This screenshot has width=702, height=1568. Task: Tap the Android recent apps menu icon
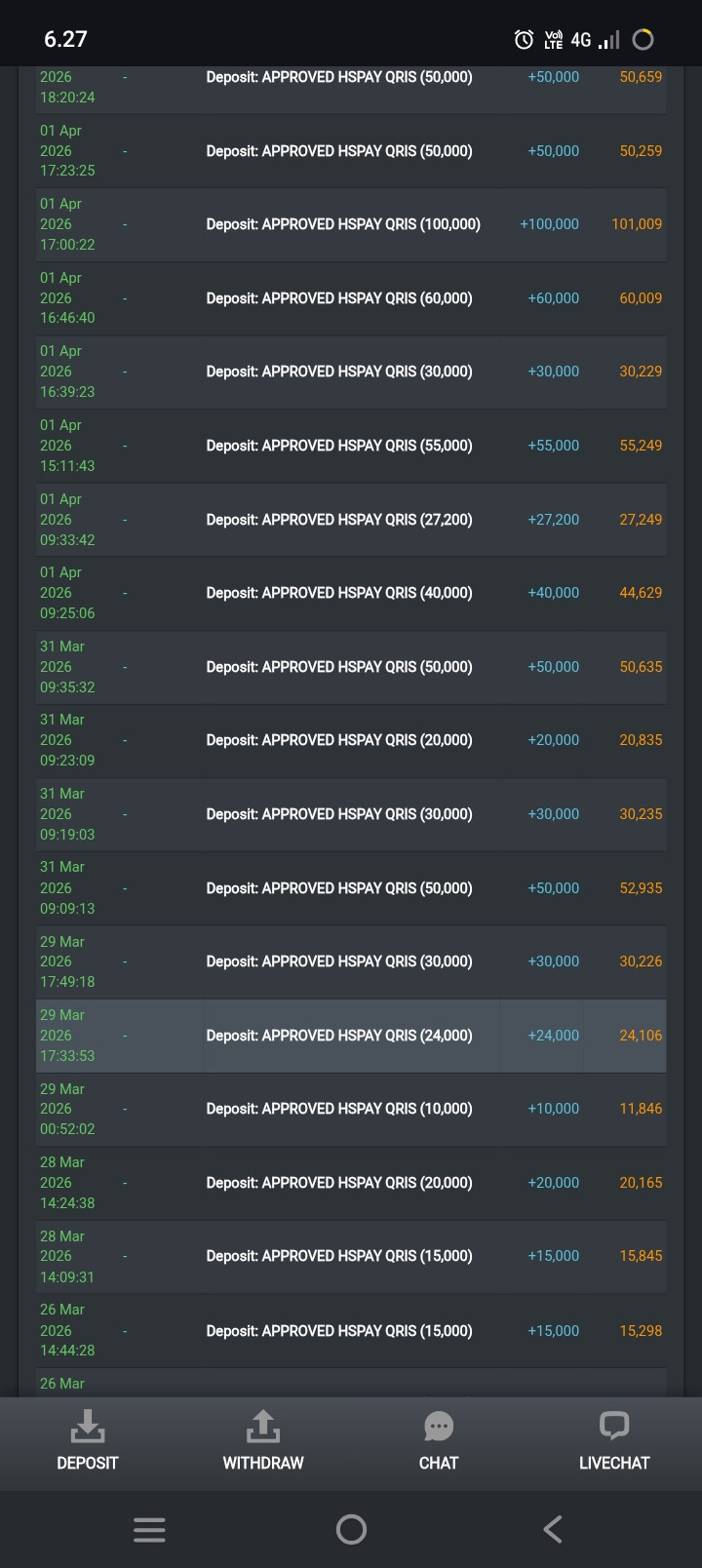(149, 1529)
